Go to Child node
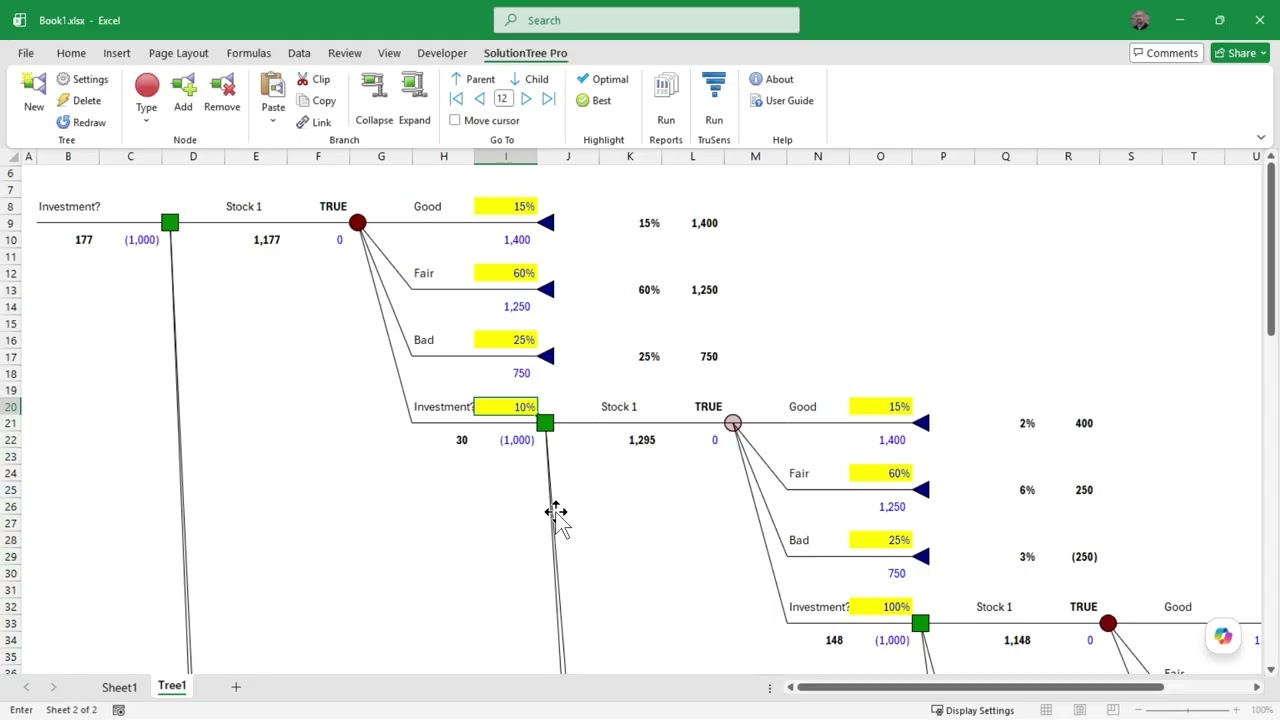This screenshot has height=720, width=1280. click(x=528, y=79)
